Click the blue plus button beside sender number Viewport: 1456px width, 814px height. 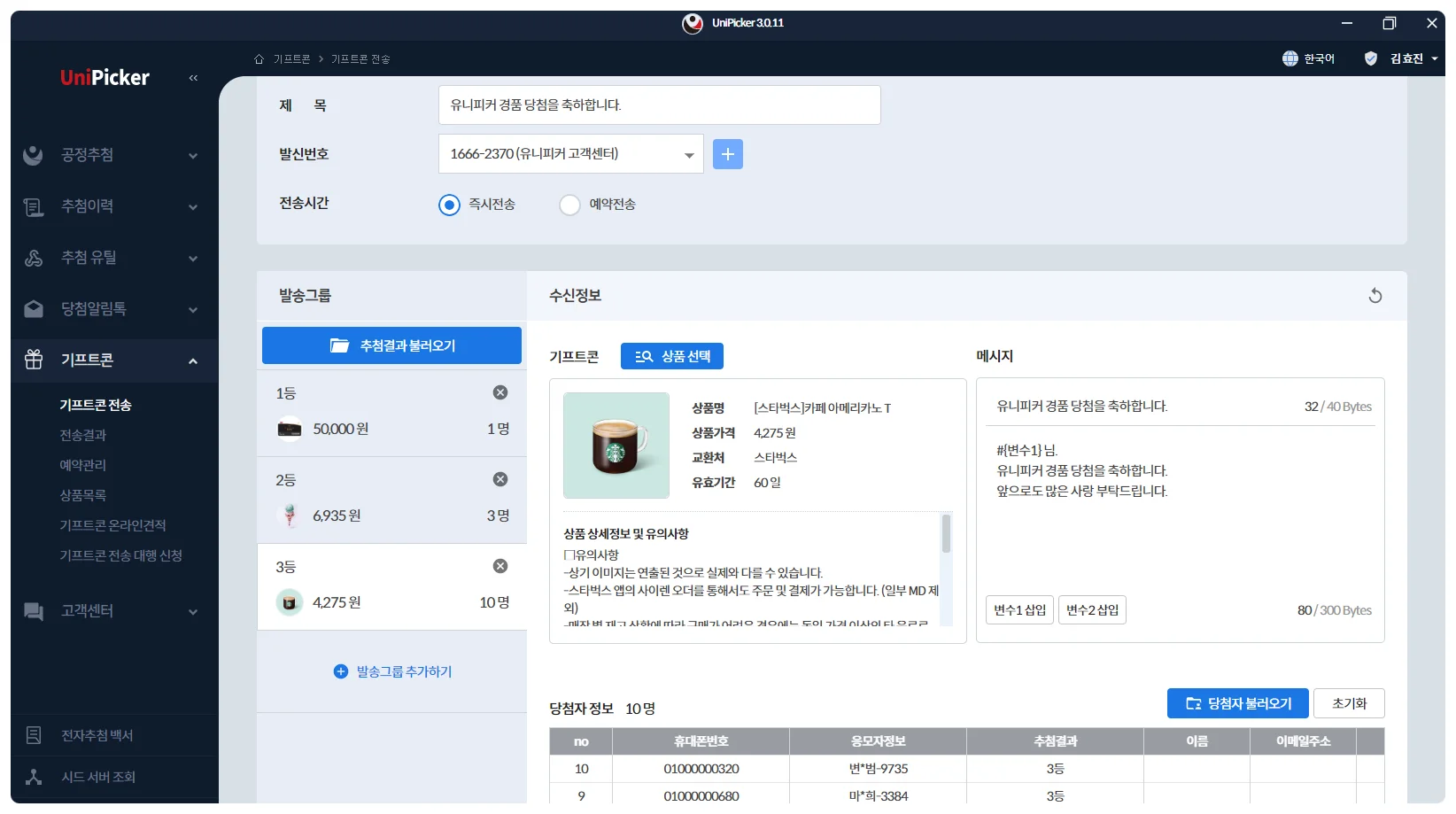(x=727, y=154)
